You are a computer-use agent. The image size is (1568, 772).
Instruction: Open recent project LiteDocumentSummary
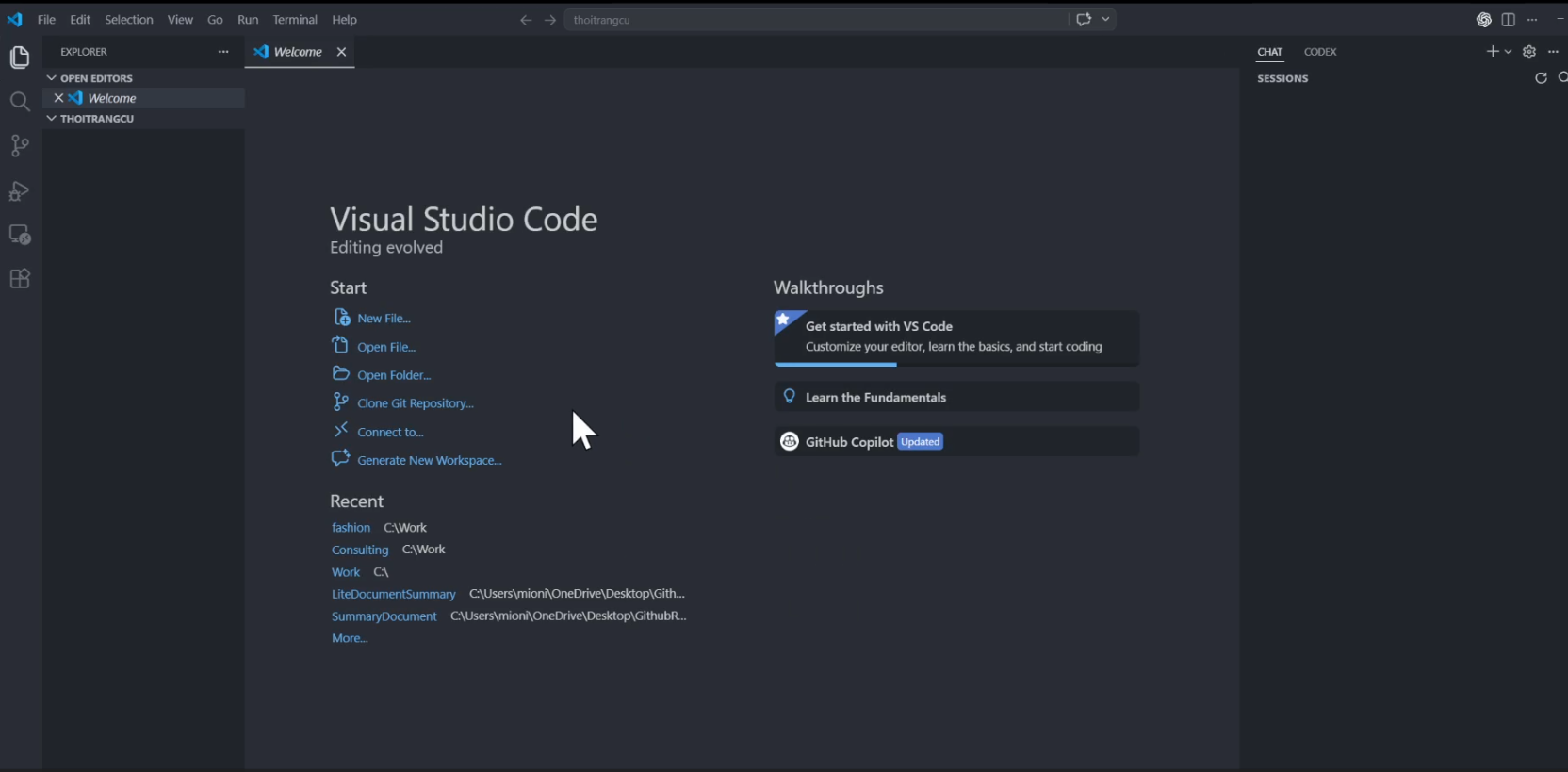pos(394,594)
